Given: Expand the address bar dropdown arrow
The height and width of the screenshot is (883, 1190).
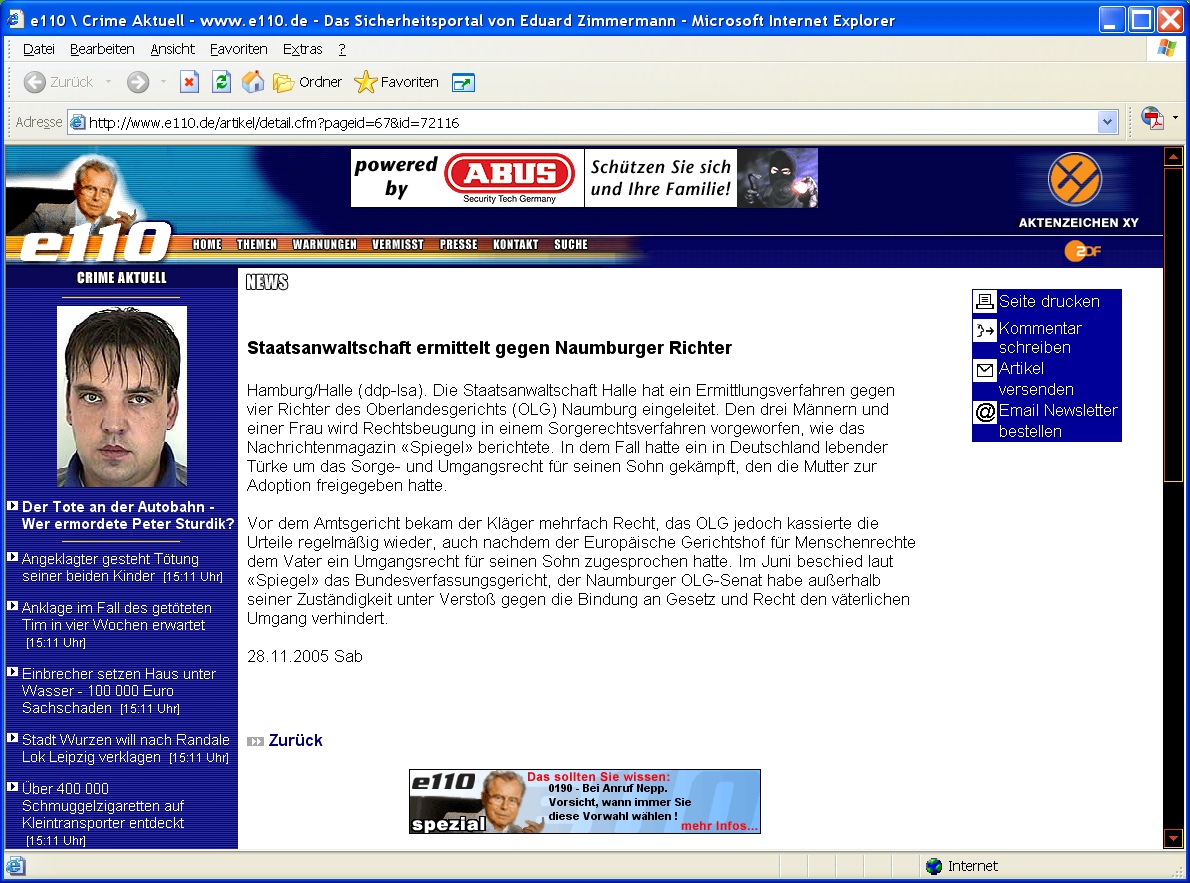Looking at the screenshot, I should tap(1107, 122).
